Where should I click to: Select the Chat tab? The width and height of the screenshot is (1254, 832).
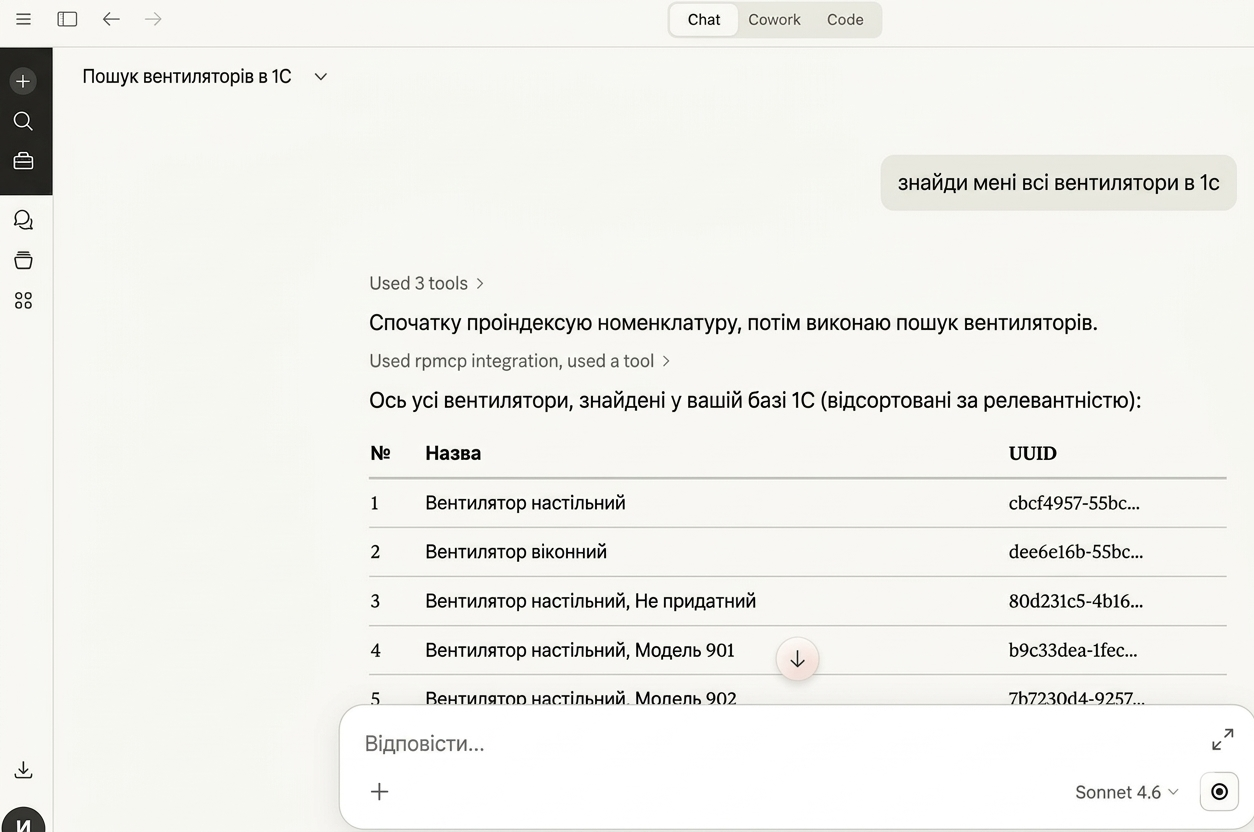(x=703, y=19)
